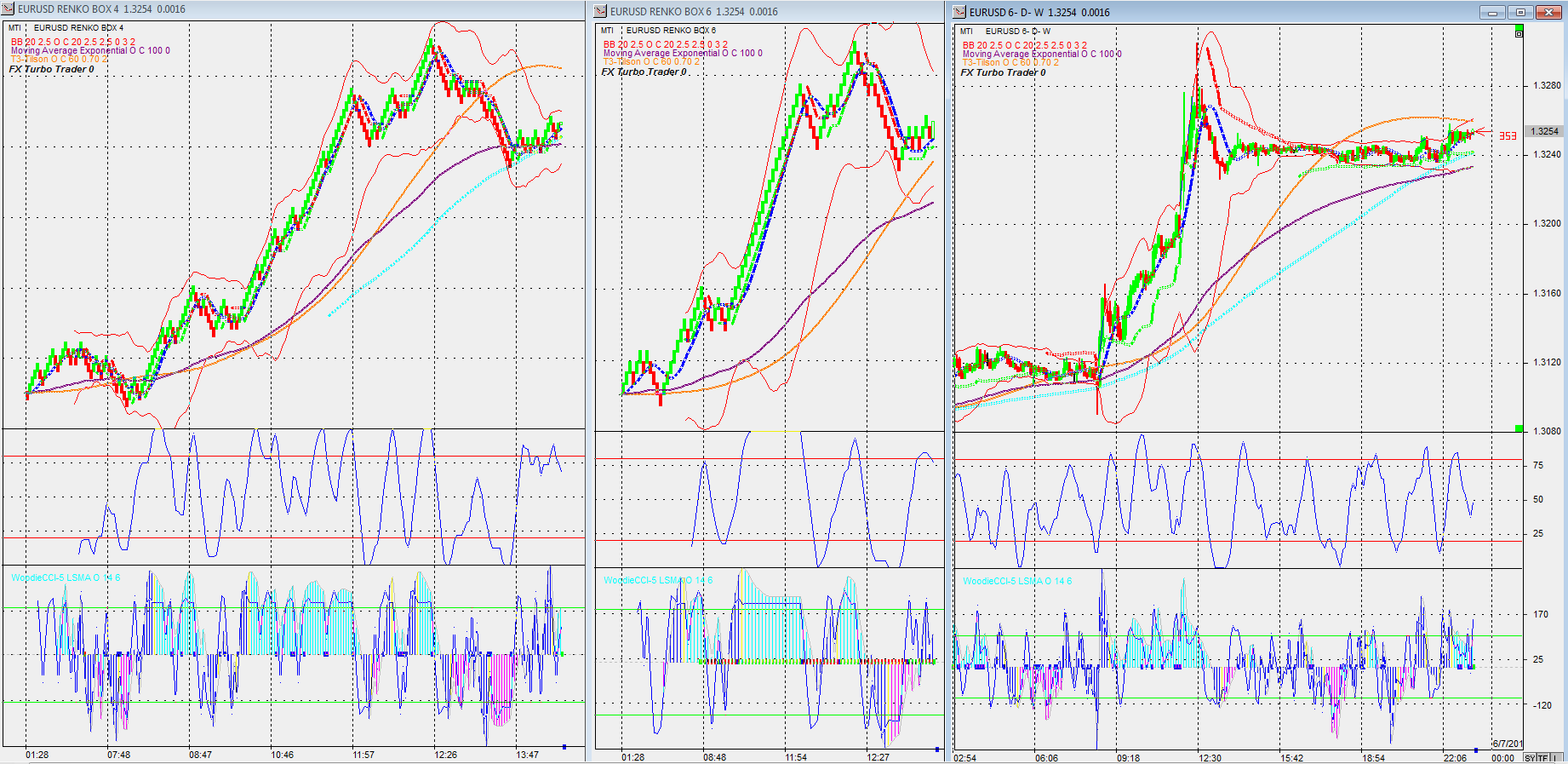Click the chart icon of the RENKO BOX 6 window
The height and width of the screenshot is (764, 1568).
pyautogui.click(x=600, y=11)
